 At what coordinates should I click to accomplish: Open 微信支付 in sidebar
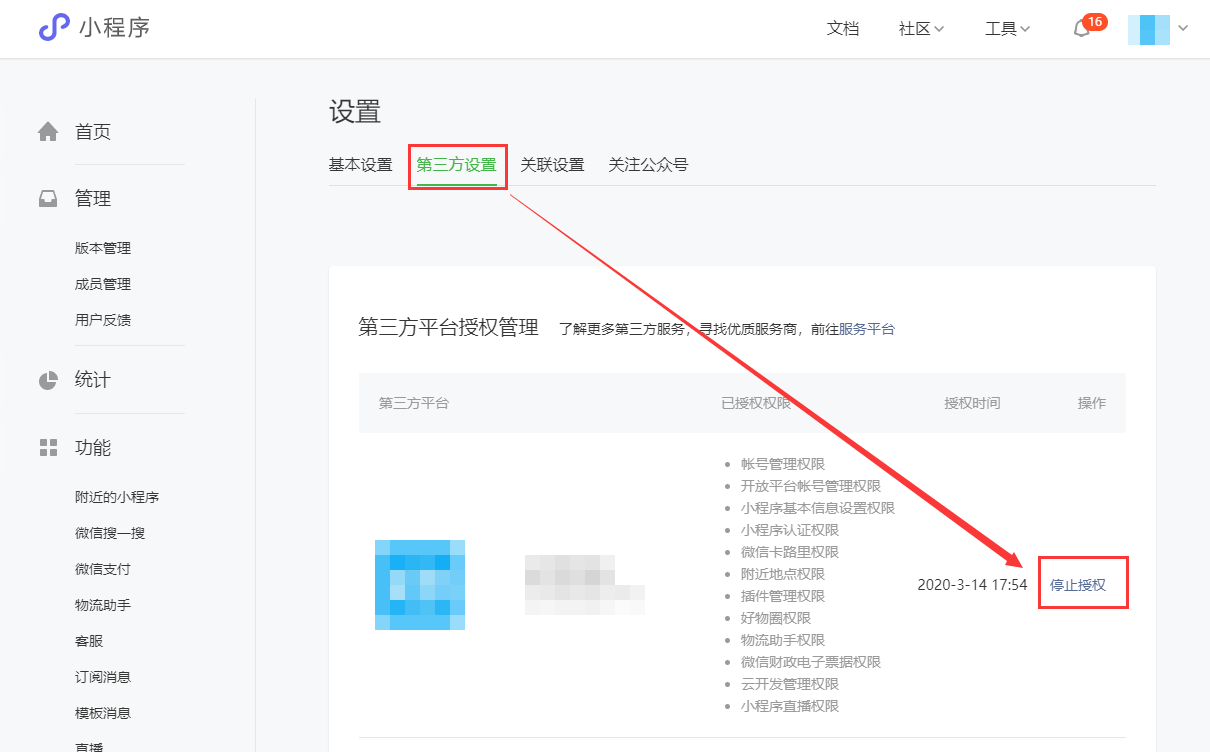pyautogui.click(x=103, y=569)
